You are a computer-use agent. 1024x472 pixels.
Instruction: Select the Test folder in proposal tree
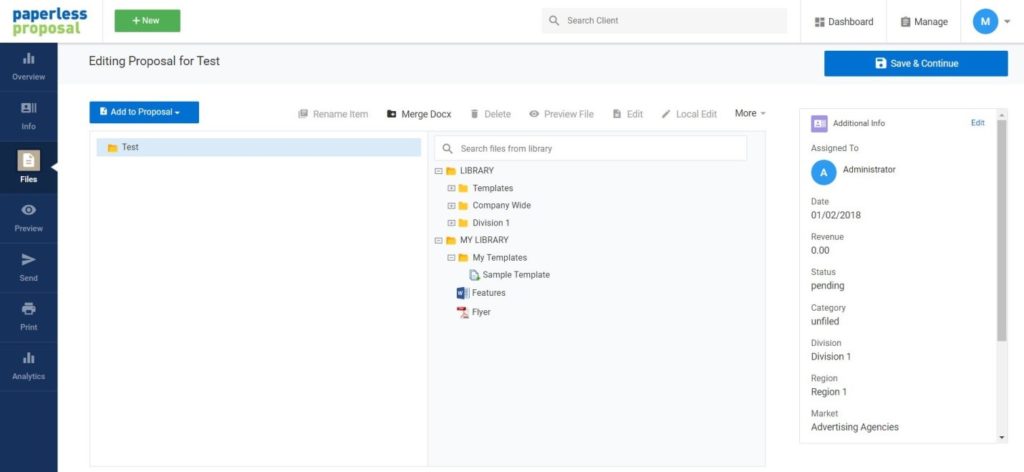pyautogui.click(x=259, y=148)
